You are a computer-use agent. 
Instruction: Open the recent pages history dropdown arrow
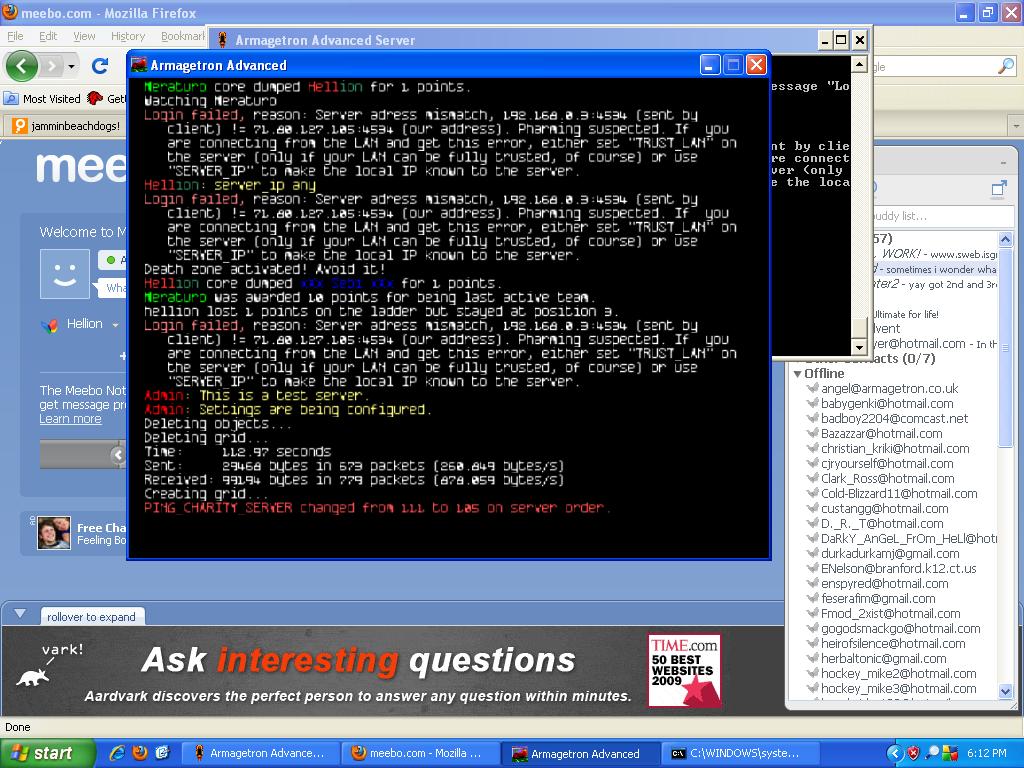[71, 66]
